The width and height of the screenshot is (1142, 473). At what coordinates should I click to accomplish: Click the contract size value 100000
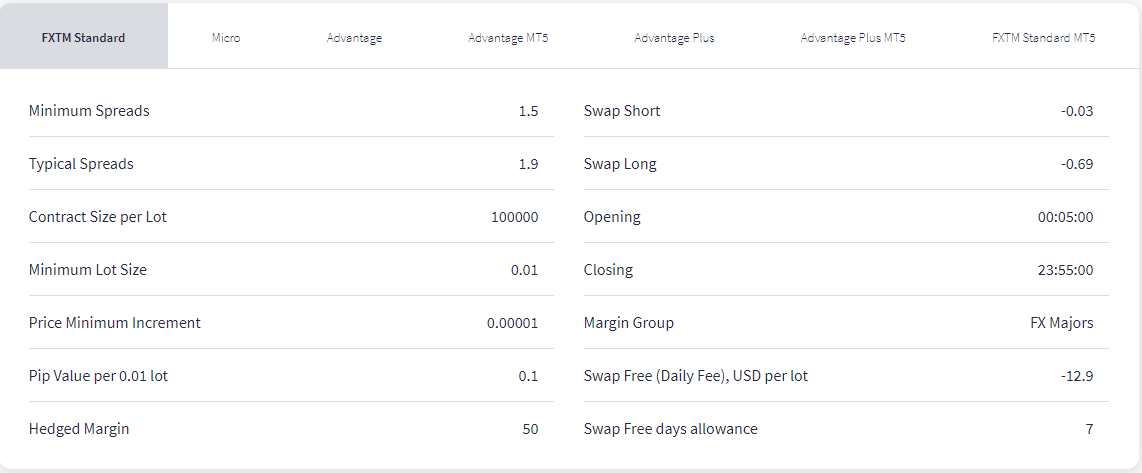point(515,217)
